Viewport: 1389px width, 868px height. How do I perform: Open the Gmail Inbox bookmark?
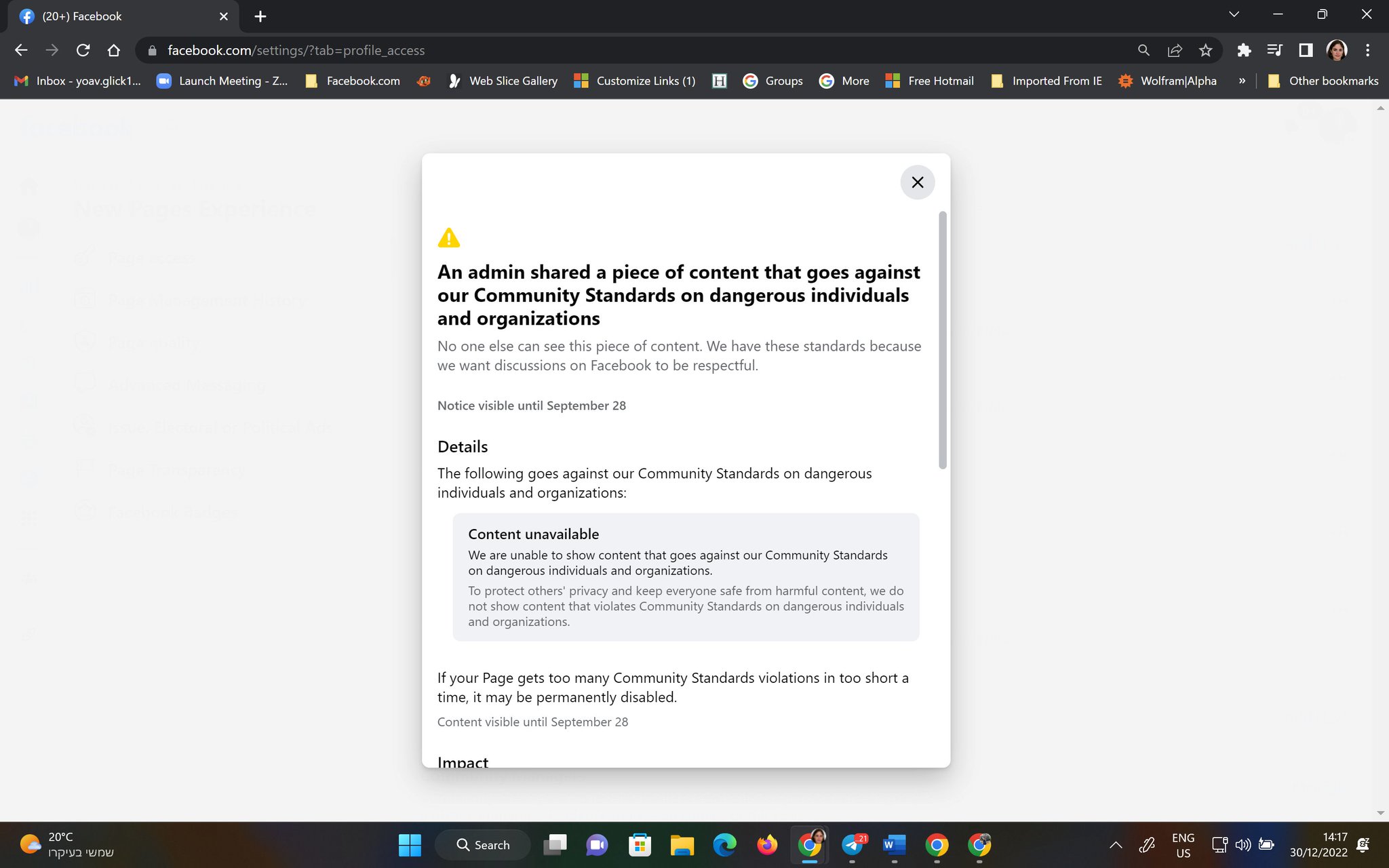78,81
